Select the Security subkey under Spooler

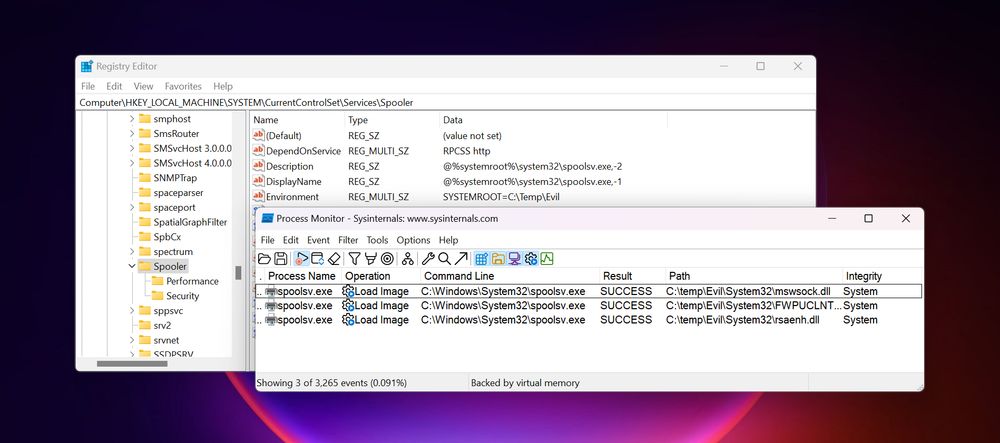click(x=182, y=296)
